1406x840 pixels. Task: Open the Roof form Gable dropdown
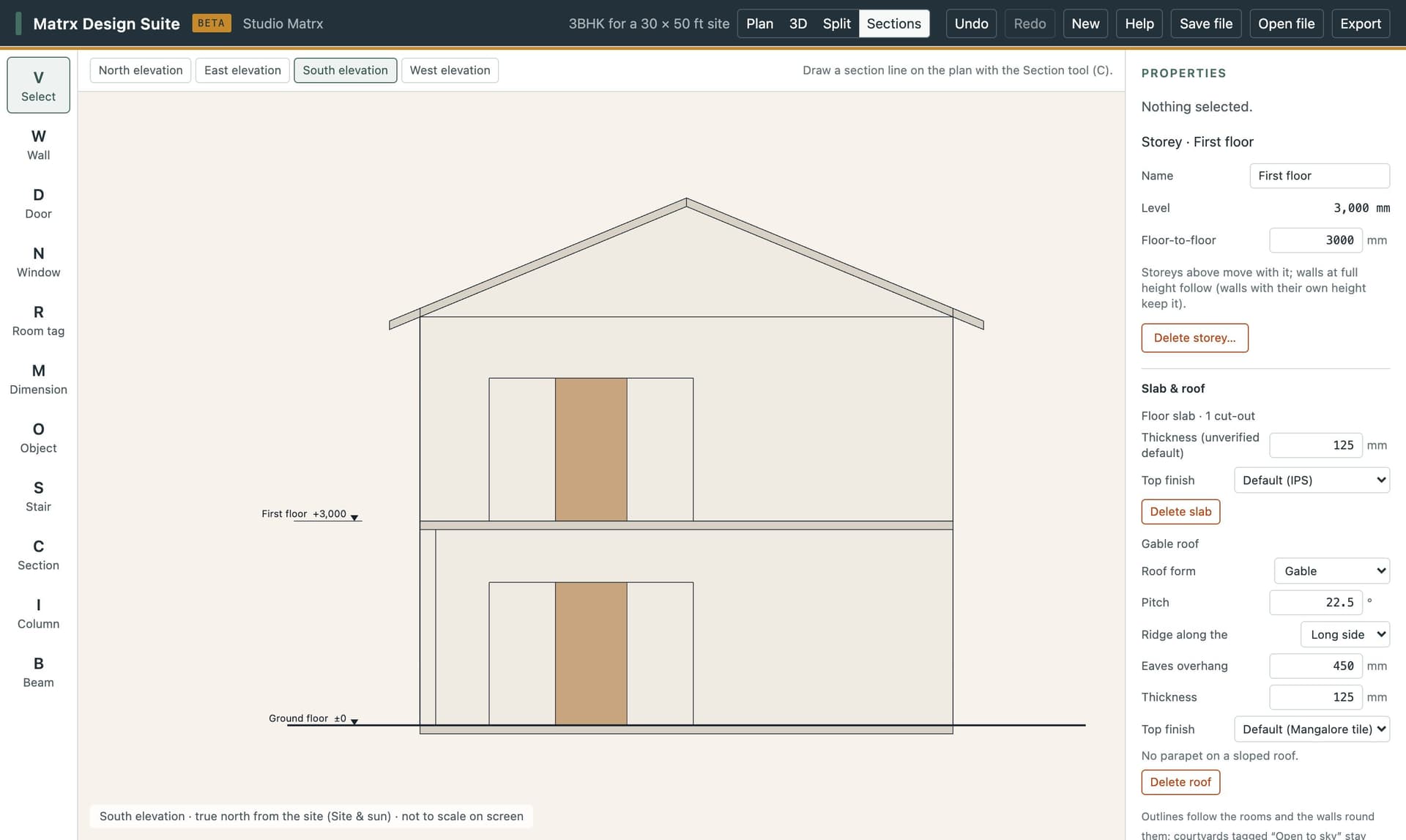pos(1332,571)
